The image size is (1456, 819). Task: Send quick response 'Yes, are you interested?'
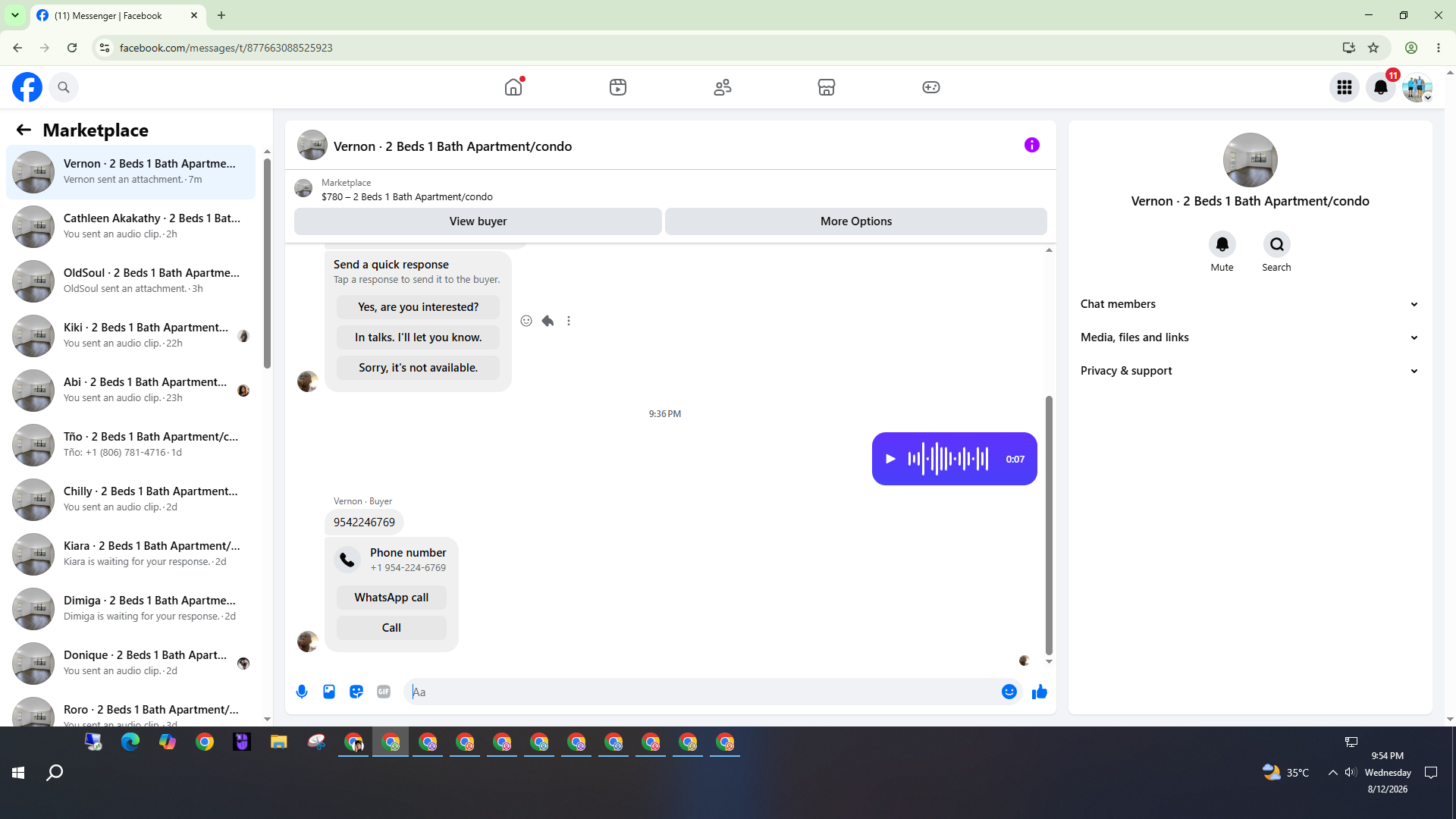click(x=418, y=307)
